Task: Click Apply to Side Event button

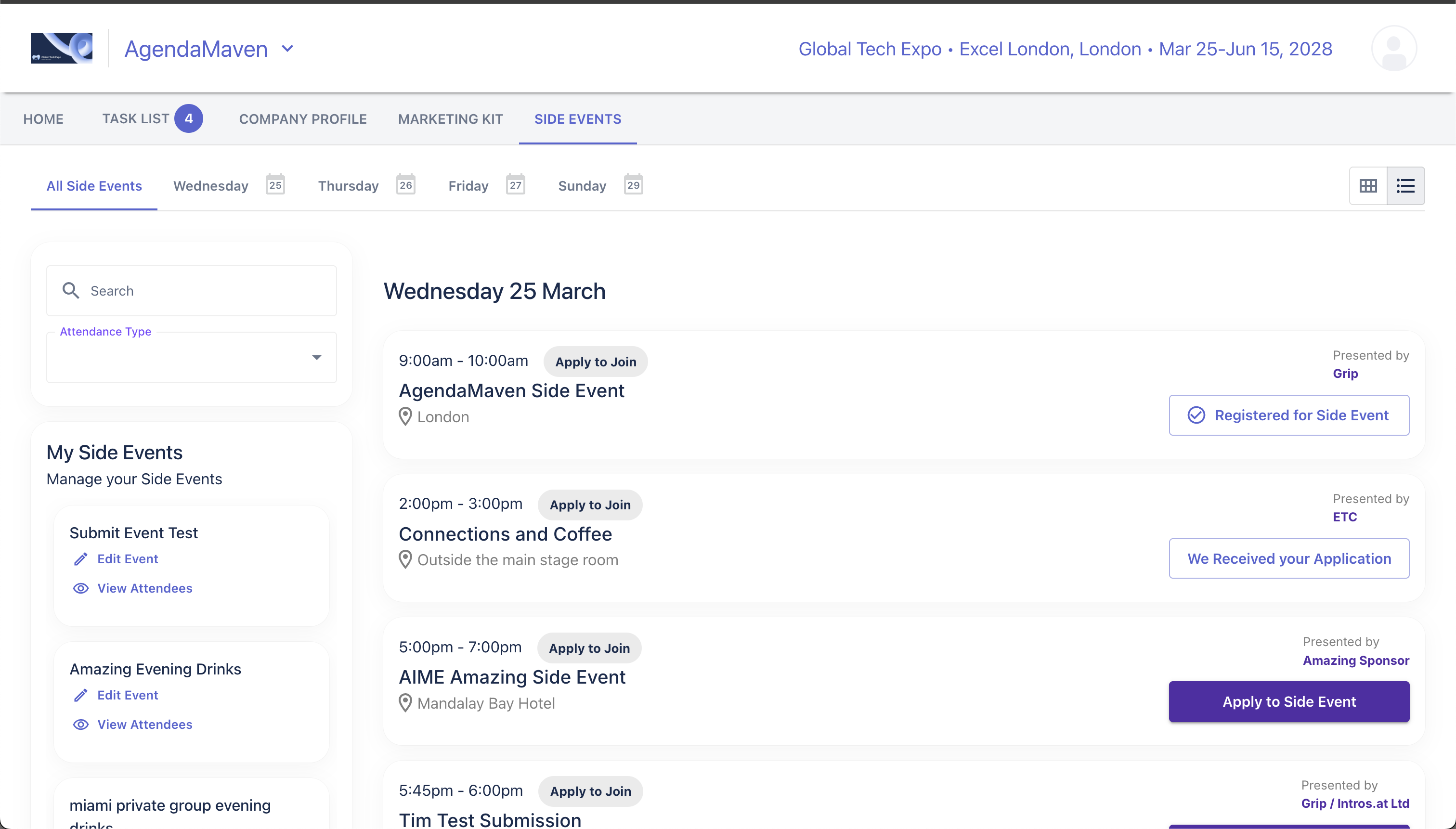Action: pos(1288,701)
